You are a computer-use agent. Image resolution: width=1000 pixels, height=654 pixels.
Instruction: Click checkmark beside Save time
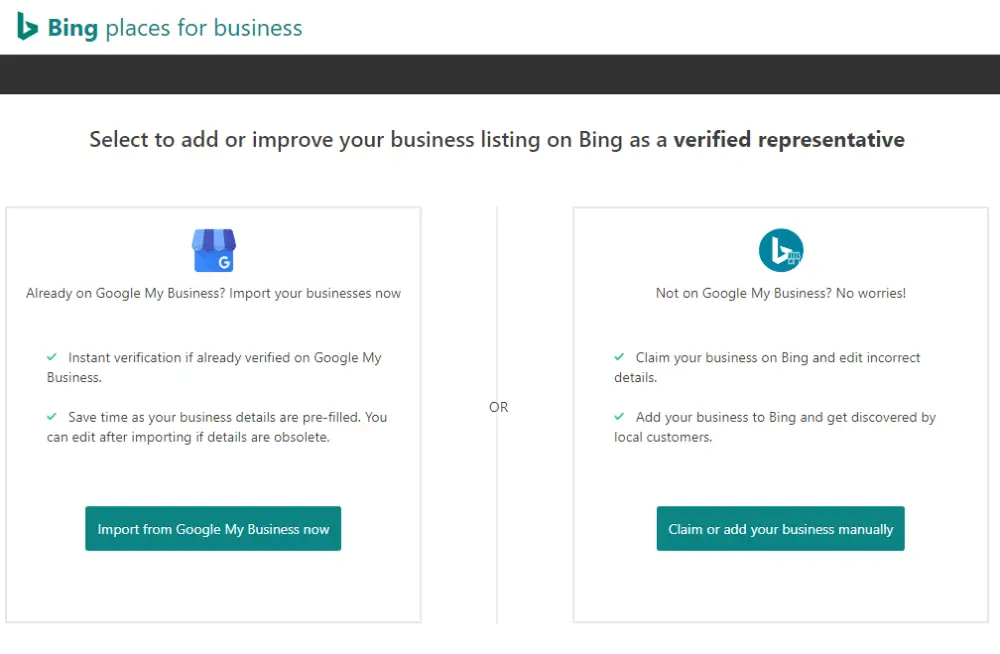tap(52, 417)
